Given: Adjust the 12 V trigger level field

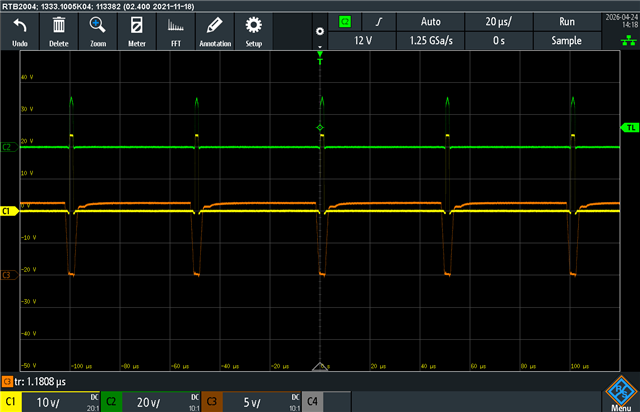Looking at the screenshot, I should (362, 41).
